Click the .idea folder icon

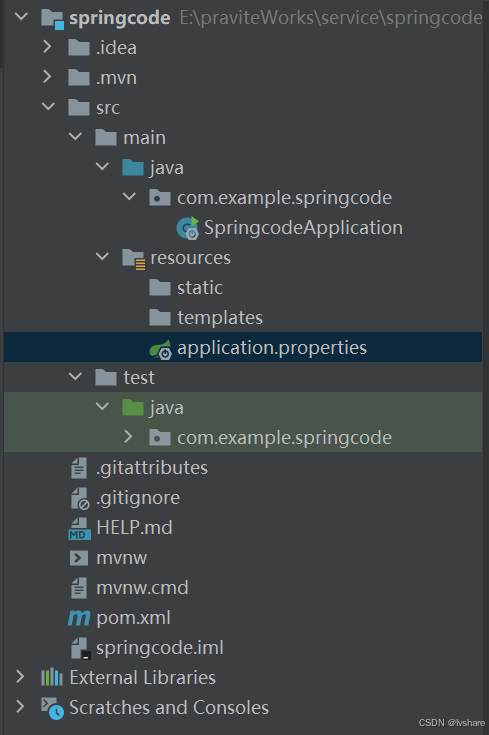coord(79,48)
